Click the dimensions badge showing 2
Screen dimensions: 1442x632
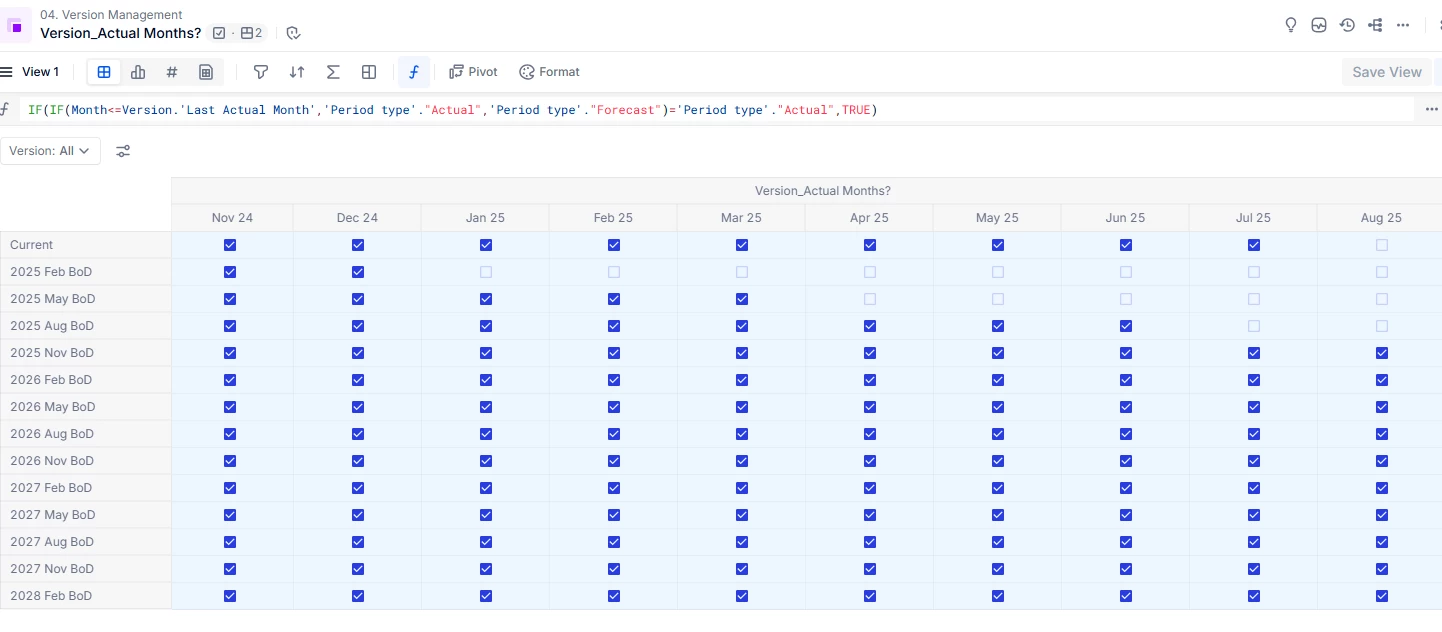point(251,33)
